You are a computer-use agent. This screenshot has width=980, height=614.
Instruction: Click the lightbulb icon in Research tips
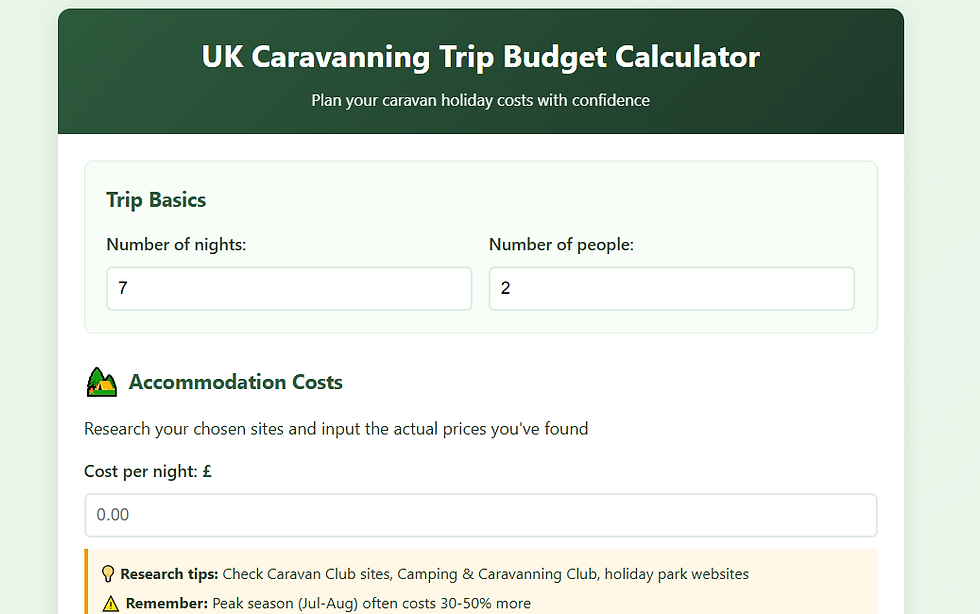(109, 573)
